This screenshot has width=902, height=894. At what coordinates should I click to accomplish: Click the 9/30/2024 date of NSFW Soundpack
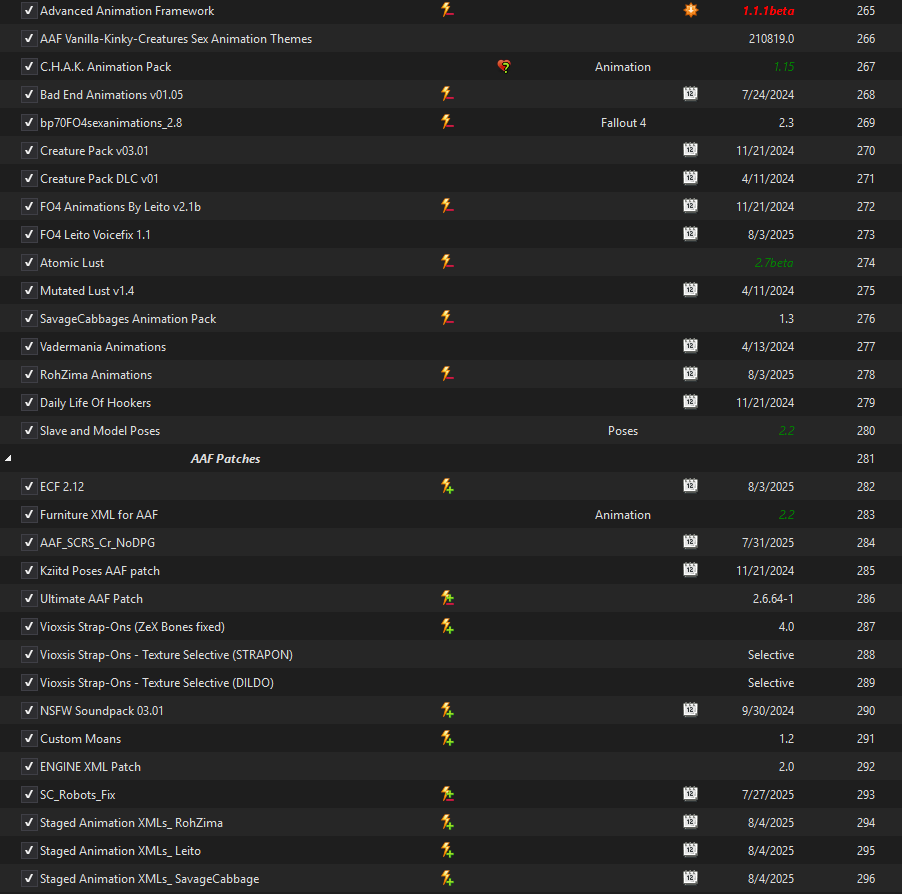point(767,710)
